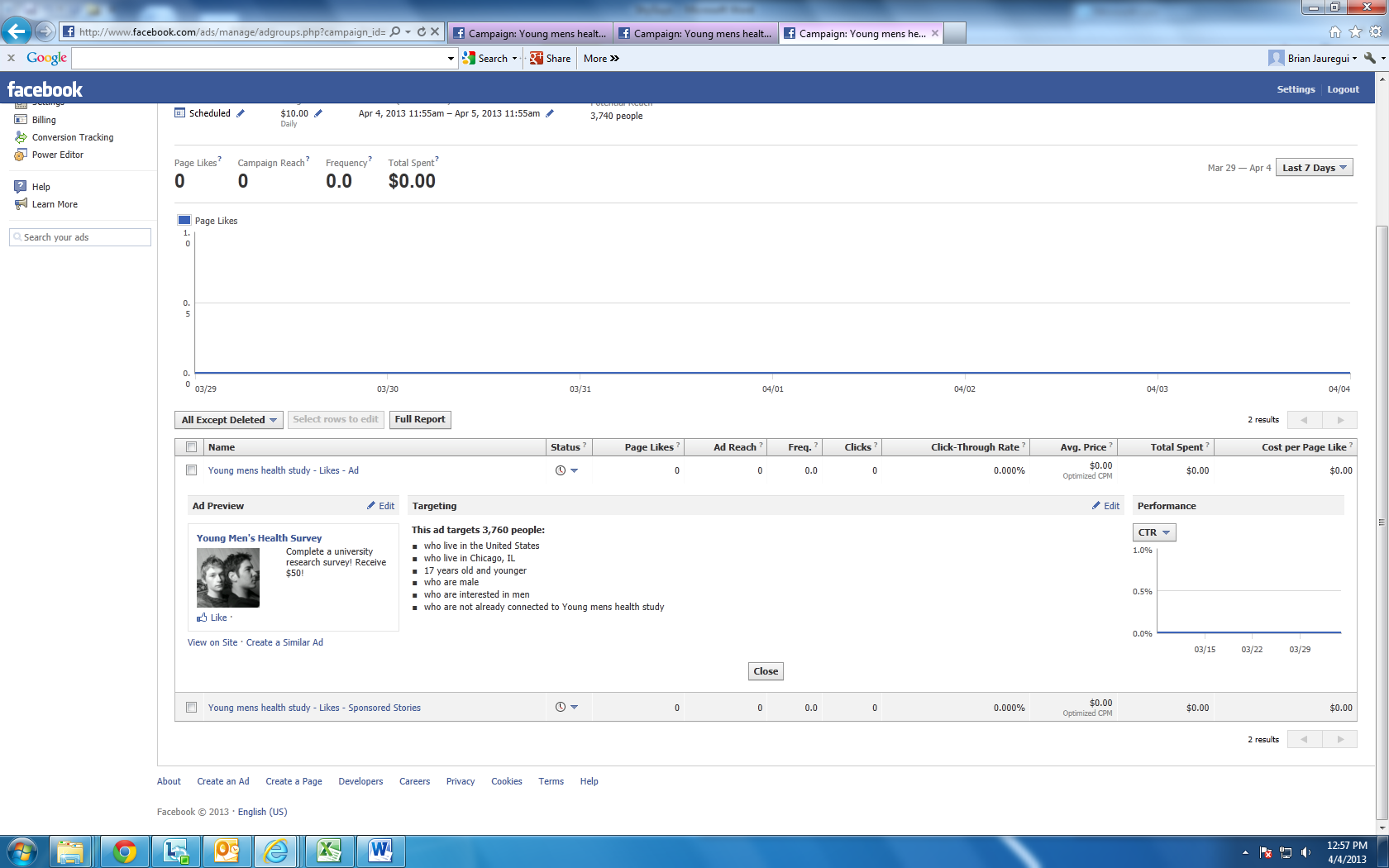Click the Create an Ad footer link
The width and height of the screenshot is (1389, 868).
[223, 781]
